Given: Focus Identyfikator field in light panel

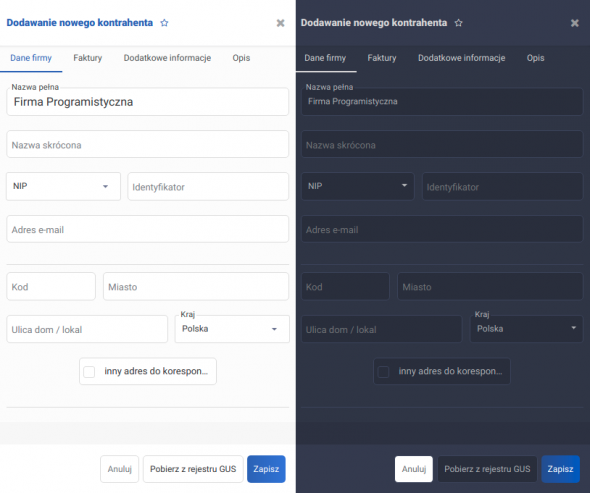Looking at the screenshot, I should (x=208, y=187).
